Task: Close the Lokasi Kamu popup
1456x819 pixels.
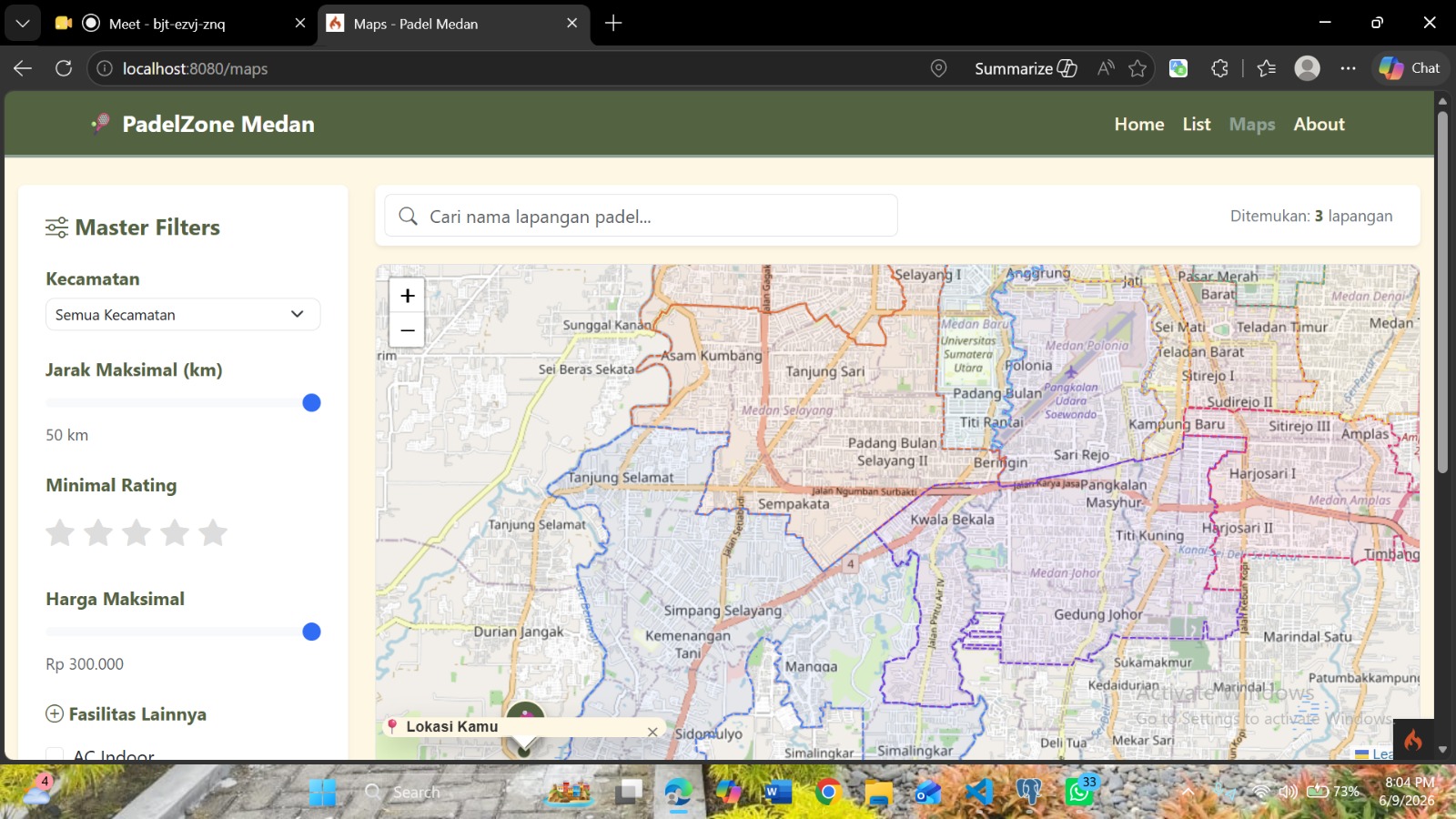Action: coord(652,732)
